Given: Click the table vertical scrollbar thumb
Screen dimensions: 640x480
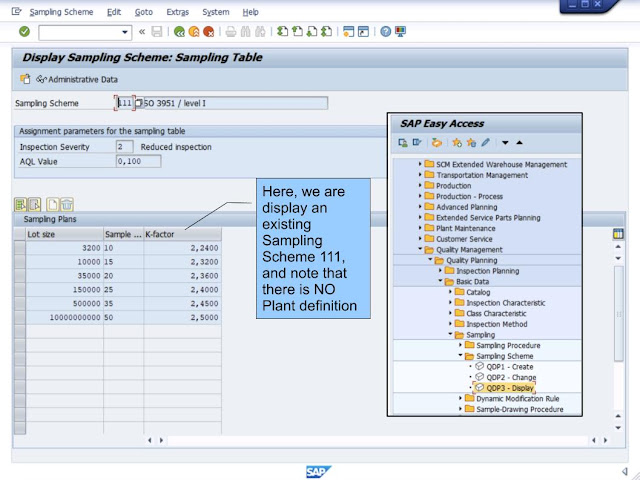Looking at the screenshot, I should pyautogui.click(x=619, y=313).
